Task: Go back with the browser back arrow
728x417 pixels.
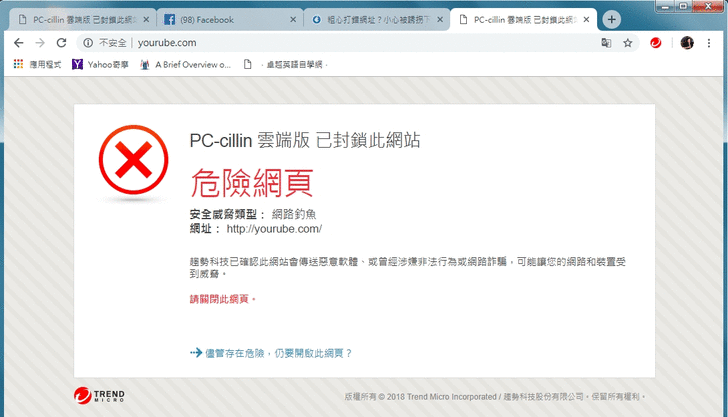Action: click(x=19, y=43)
